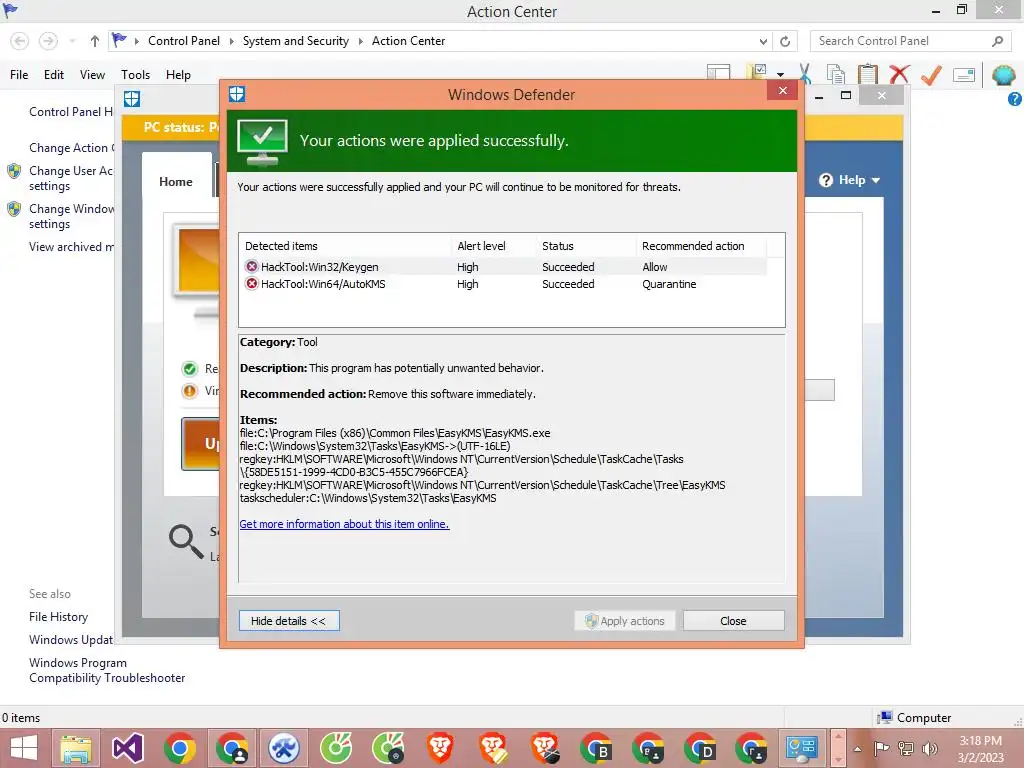Open the View menu
This screenshot has height=768, width=1024.
click(92, 74)
